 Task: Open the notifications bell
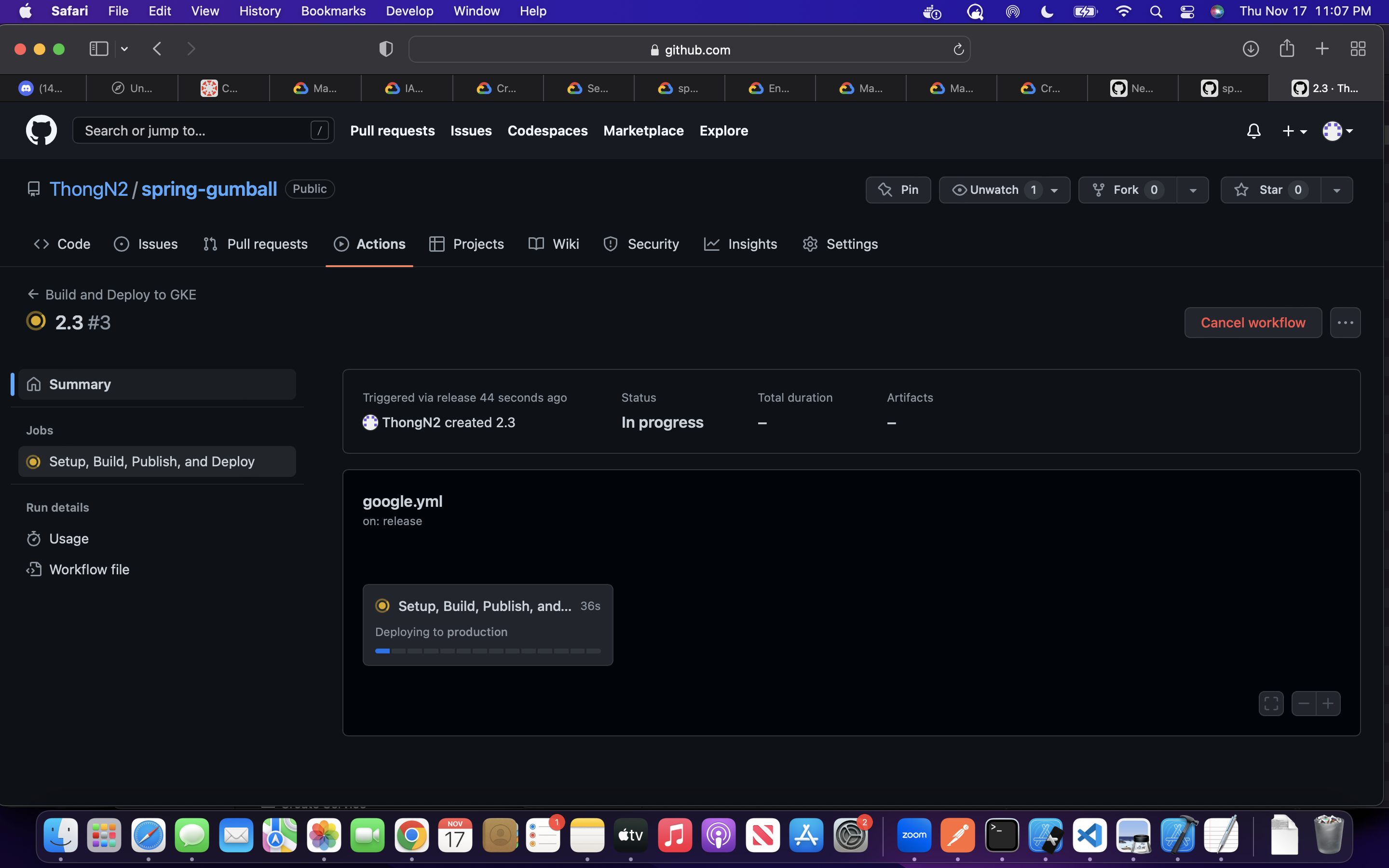(x=1253, y=132)
